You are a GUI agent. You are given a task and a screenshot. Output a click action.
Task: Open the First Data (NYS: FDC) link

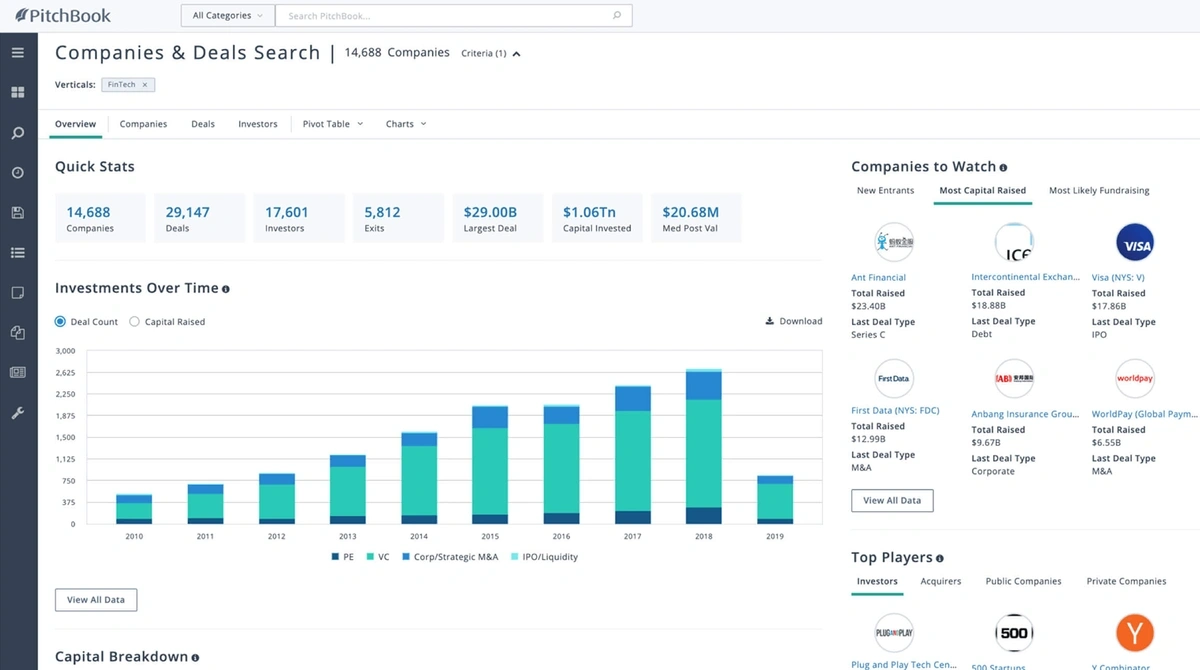(895, 411)
